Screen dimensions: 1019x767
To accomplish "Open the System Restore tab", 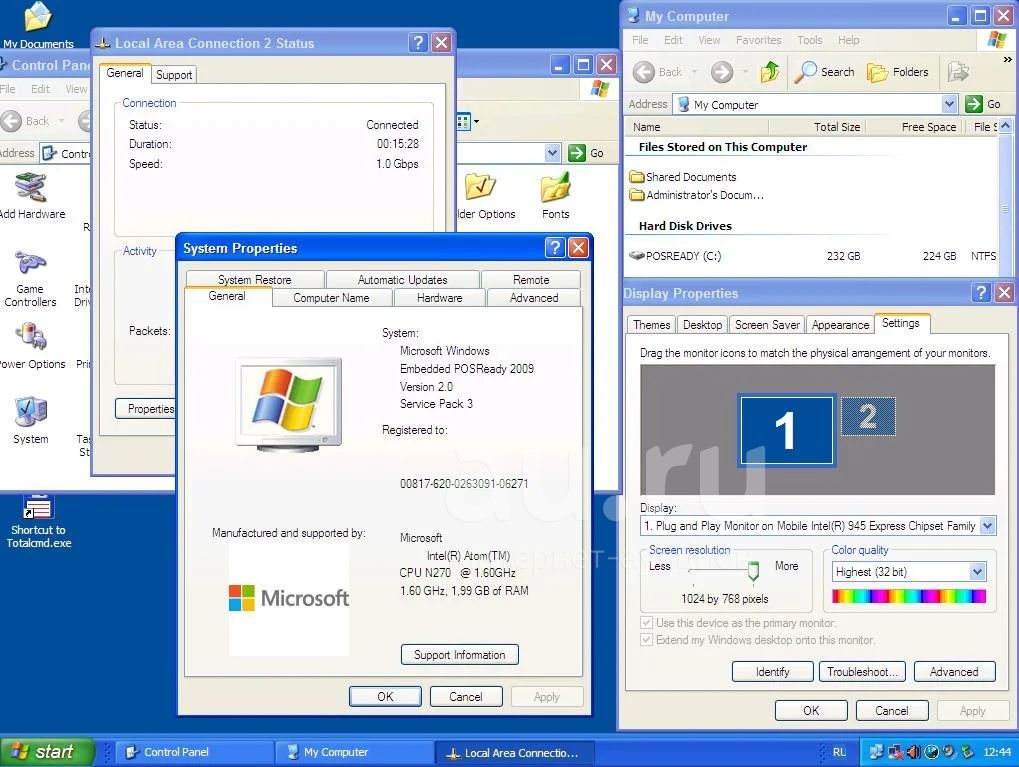I will click(x=254, y=280).
